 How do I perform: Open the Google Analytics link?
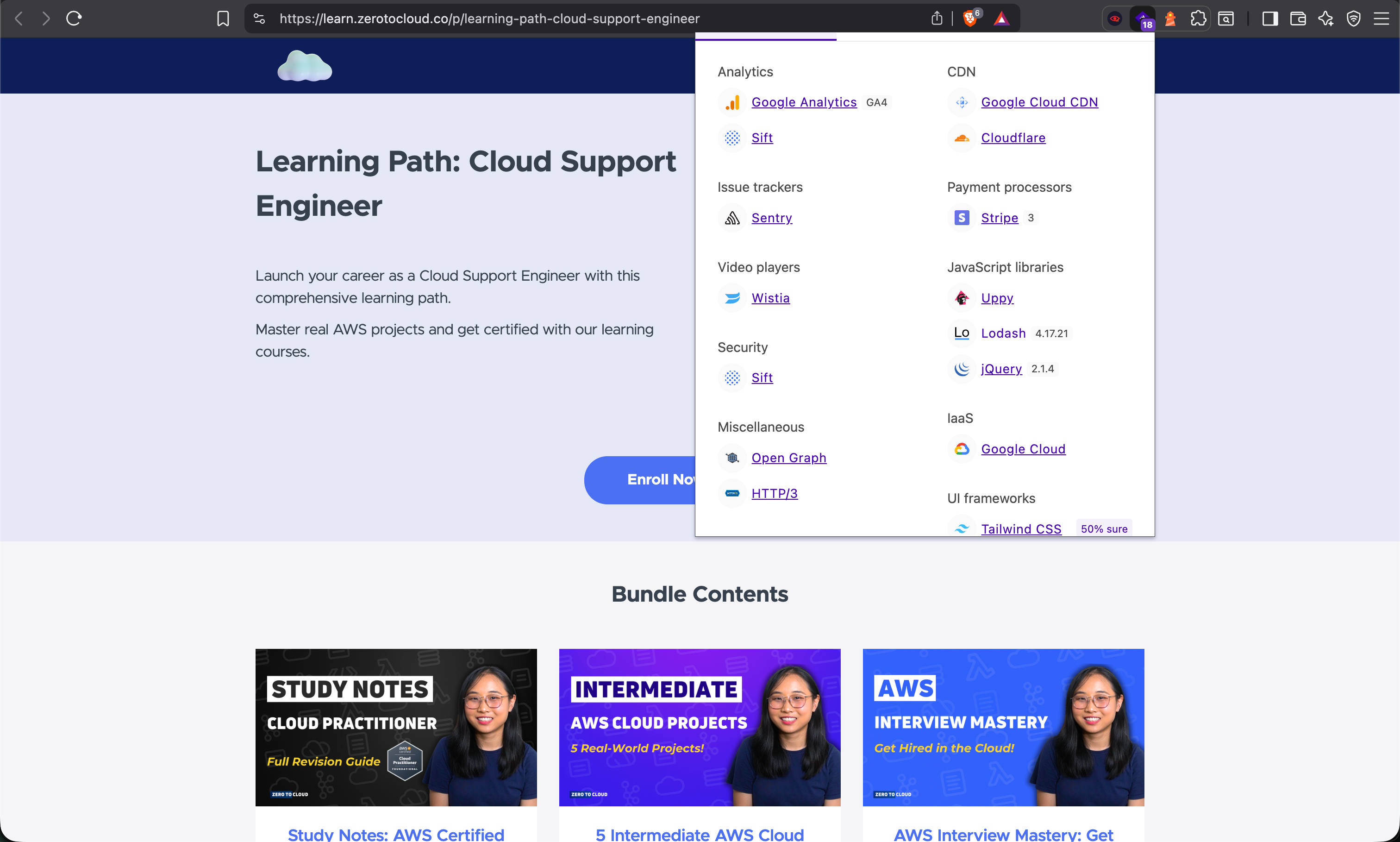click(804, 103)
